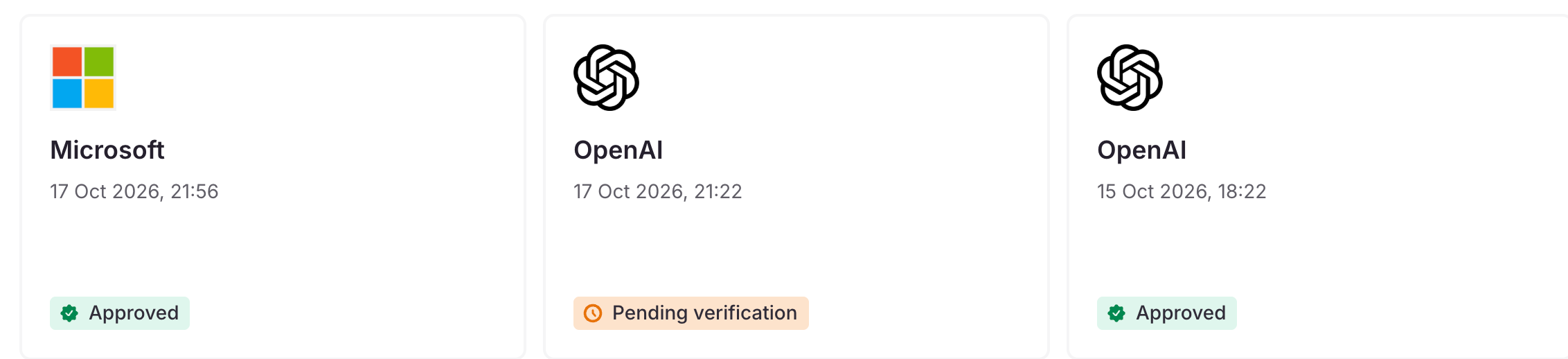The width and height of the screenshot is (1568, 359).
Task: Click the Pending verification status badge
Action: [x=691, y=313]
